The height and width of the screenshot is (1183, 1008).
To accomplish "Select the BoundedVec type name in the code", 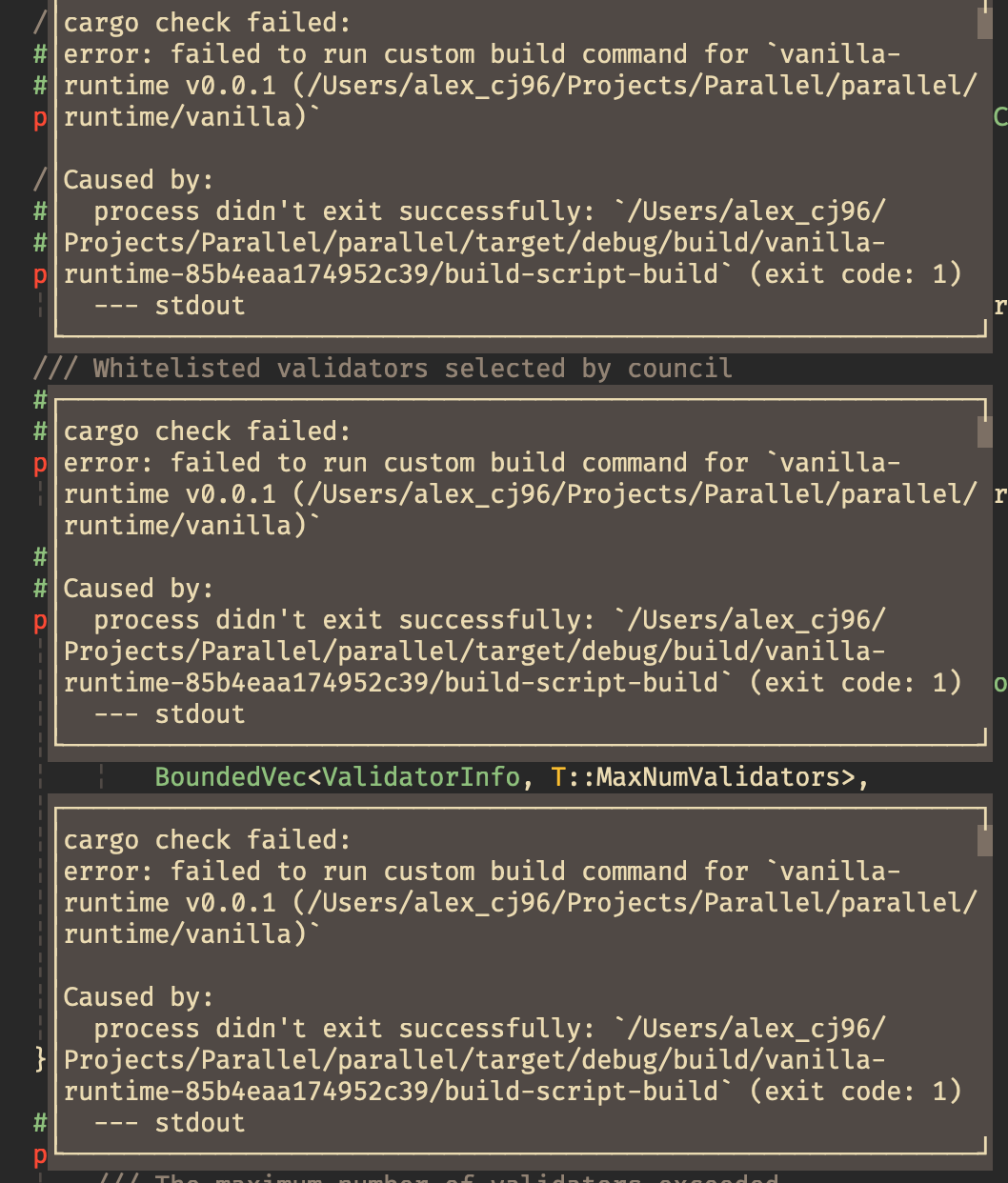I will pos(229,777).
